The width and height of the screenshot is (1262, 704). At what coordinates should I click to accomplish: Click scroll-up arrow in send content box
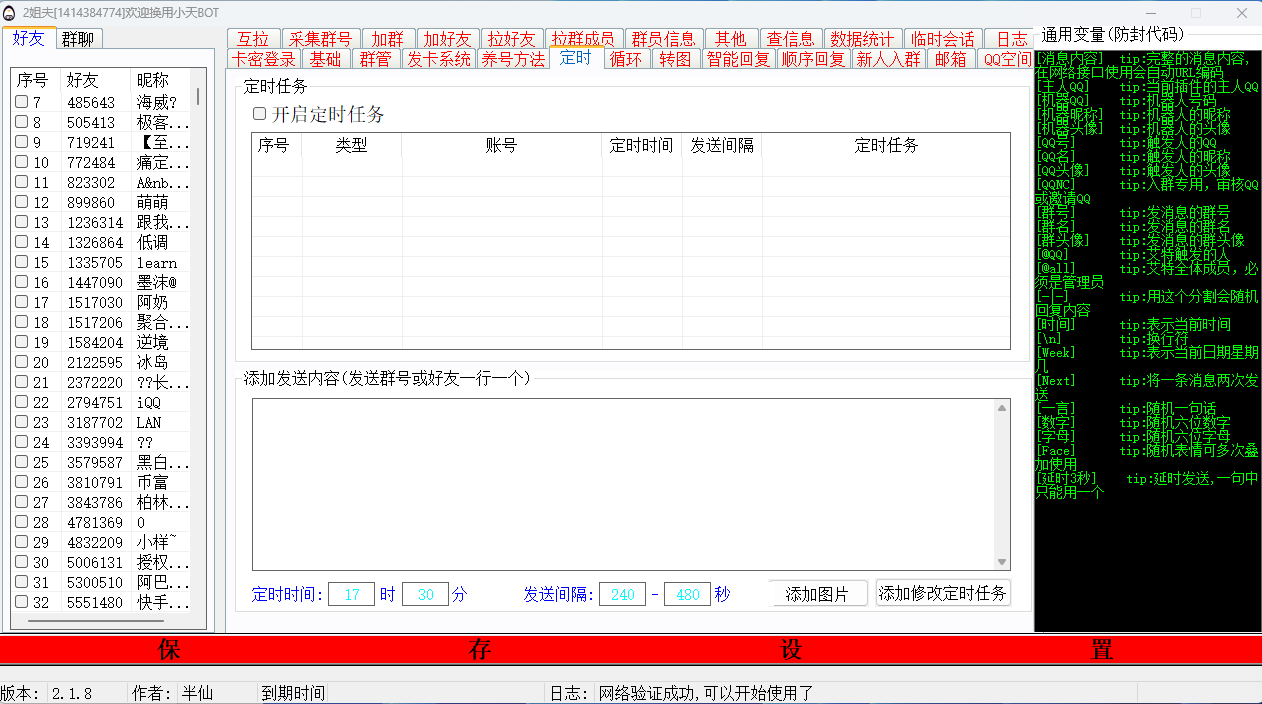(x=1002, y=407)
